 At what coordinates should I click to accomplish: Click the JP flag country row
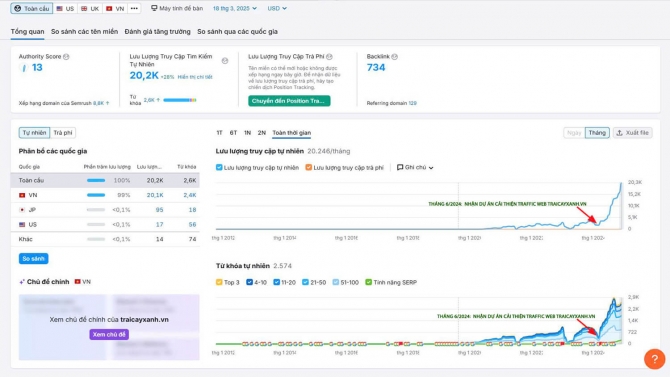coord(105,210)
